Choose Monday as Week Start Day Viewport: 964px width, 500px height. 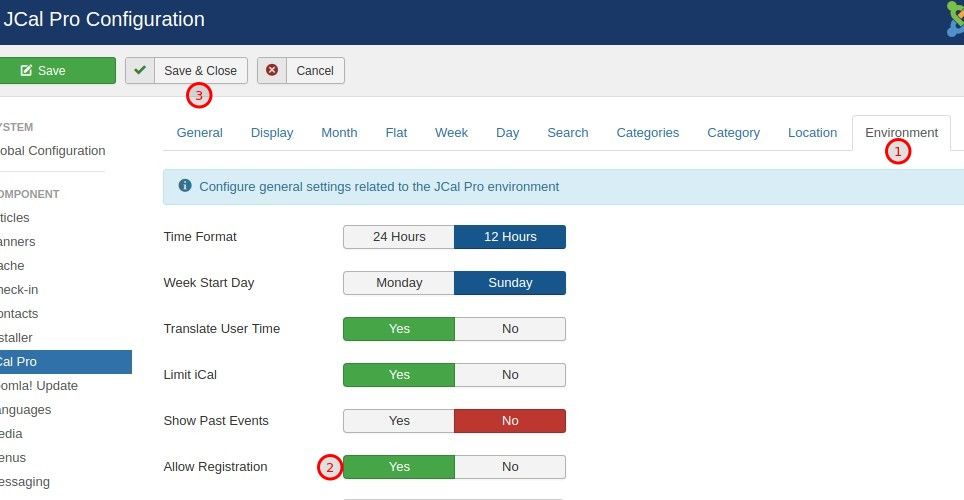click(399, 283)
